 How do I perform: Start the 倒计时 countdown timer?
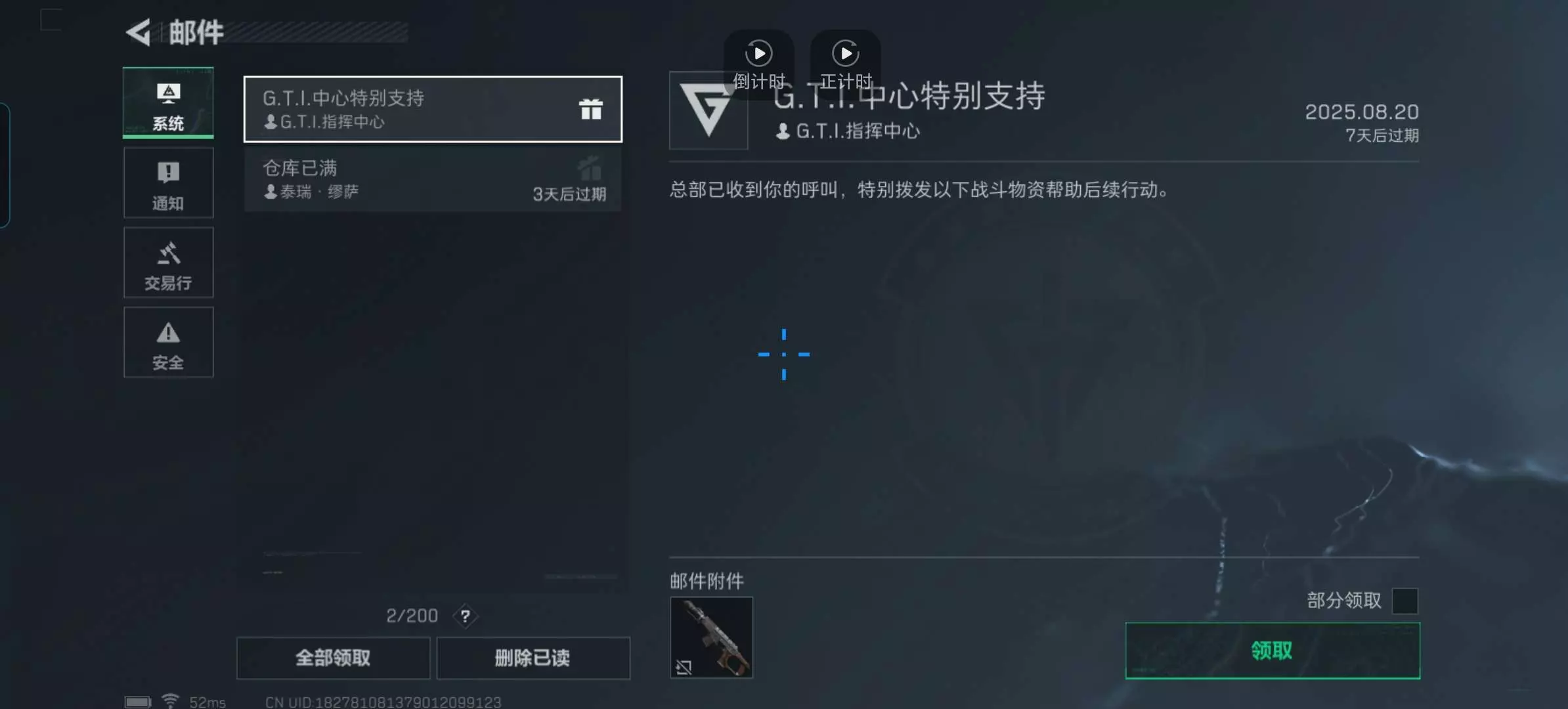(758, 64)
